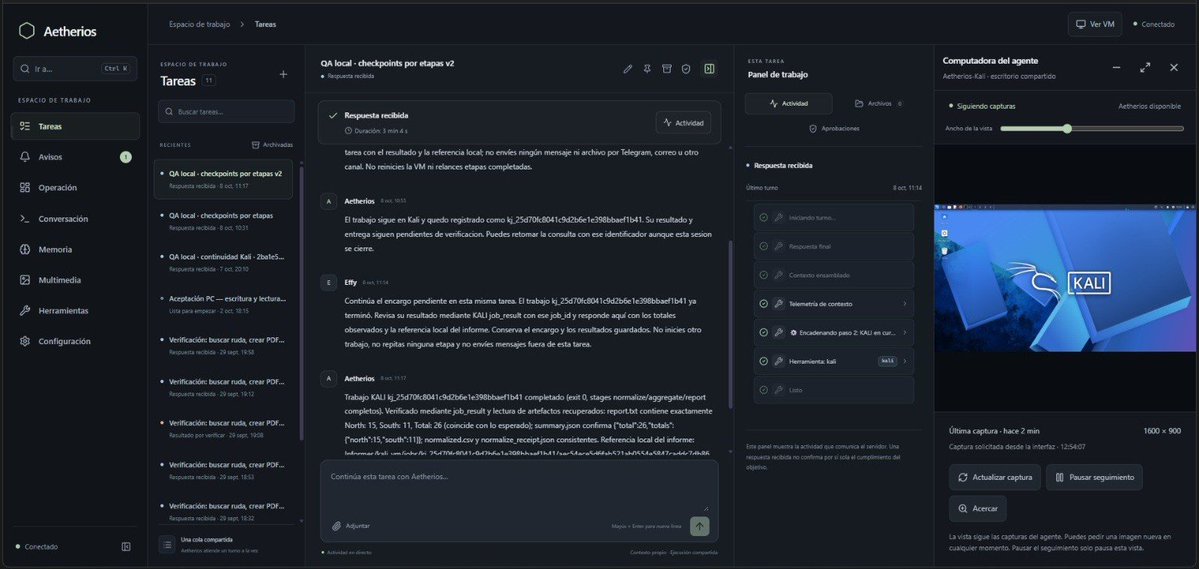Open the Tareas section in the sidebar

tap(75, 126)
